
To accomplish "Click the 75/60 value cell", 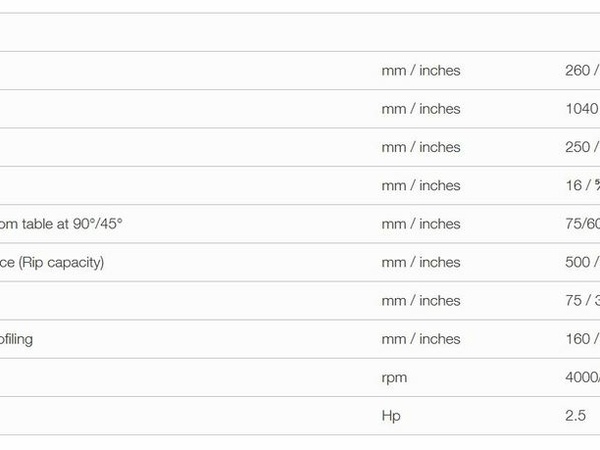I will [x=582, y=224].
